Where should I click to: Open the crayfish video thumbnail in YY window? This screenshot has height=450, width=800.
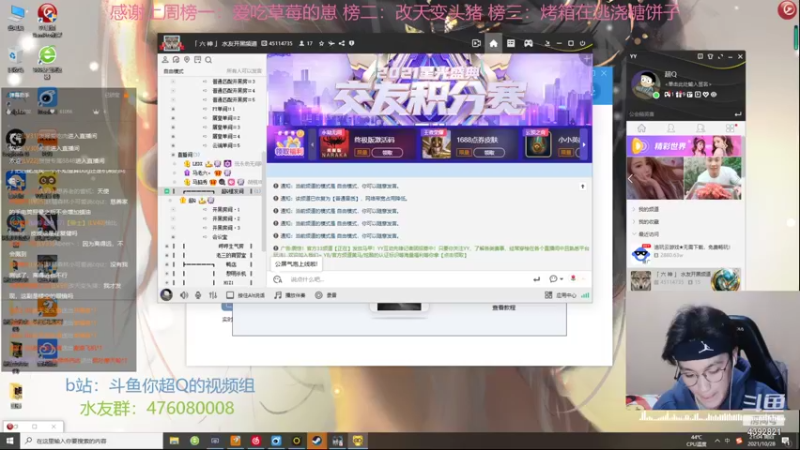pyautogui.click(x=713, y=178)
